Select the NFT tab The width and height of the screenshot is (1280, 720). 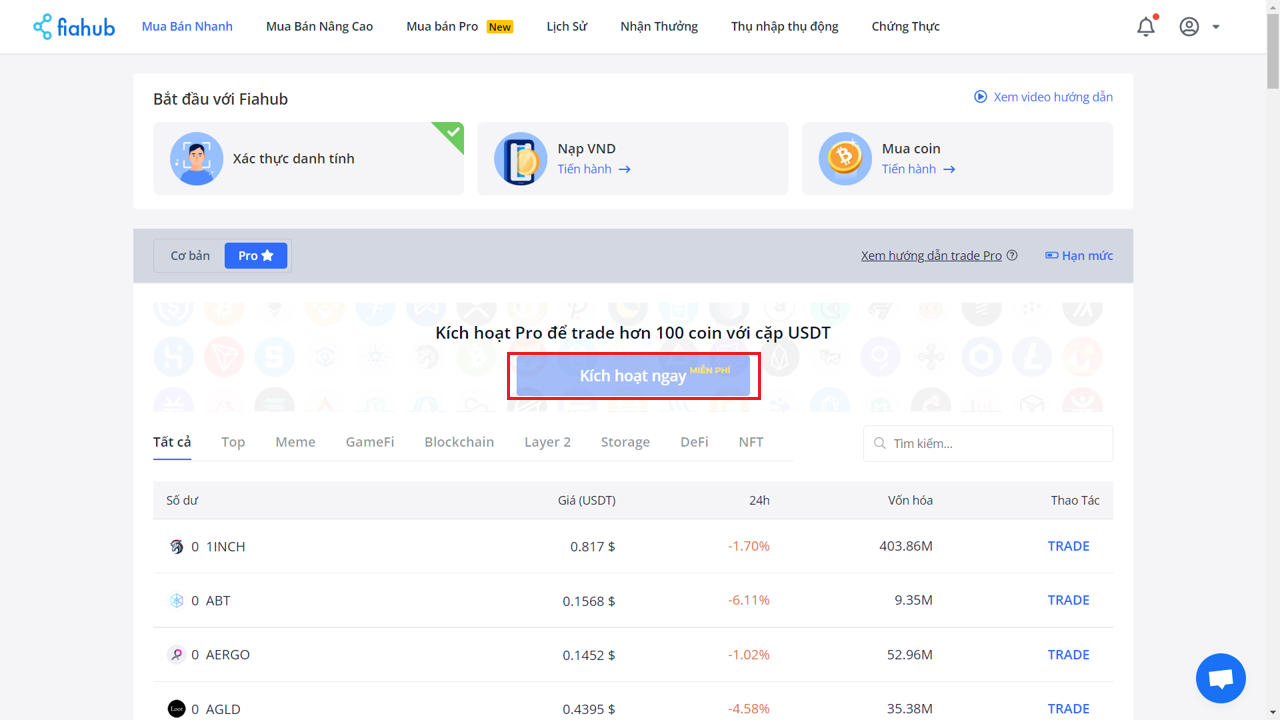(x=751, y=441)
